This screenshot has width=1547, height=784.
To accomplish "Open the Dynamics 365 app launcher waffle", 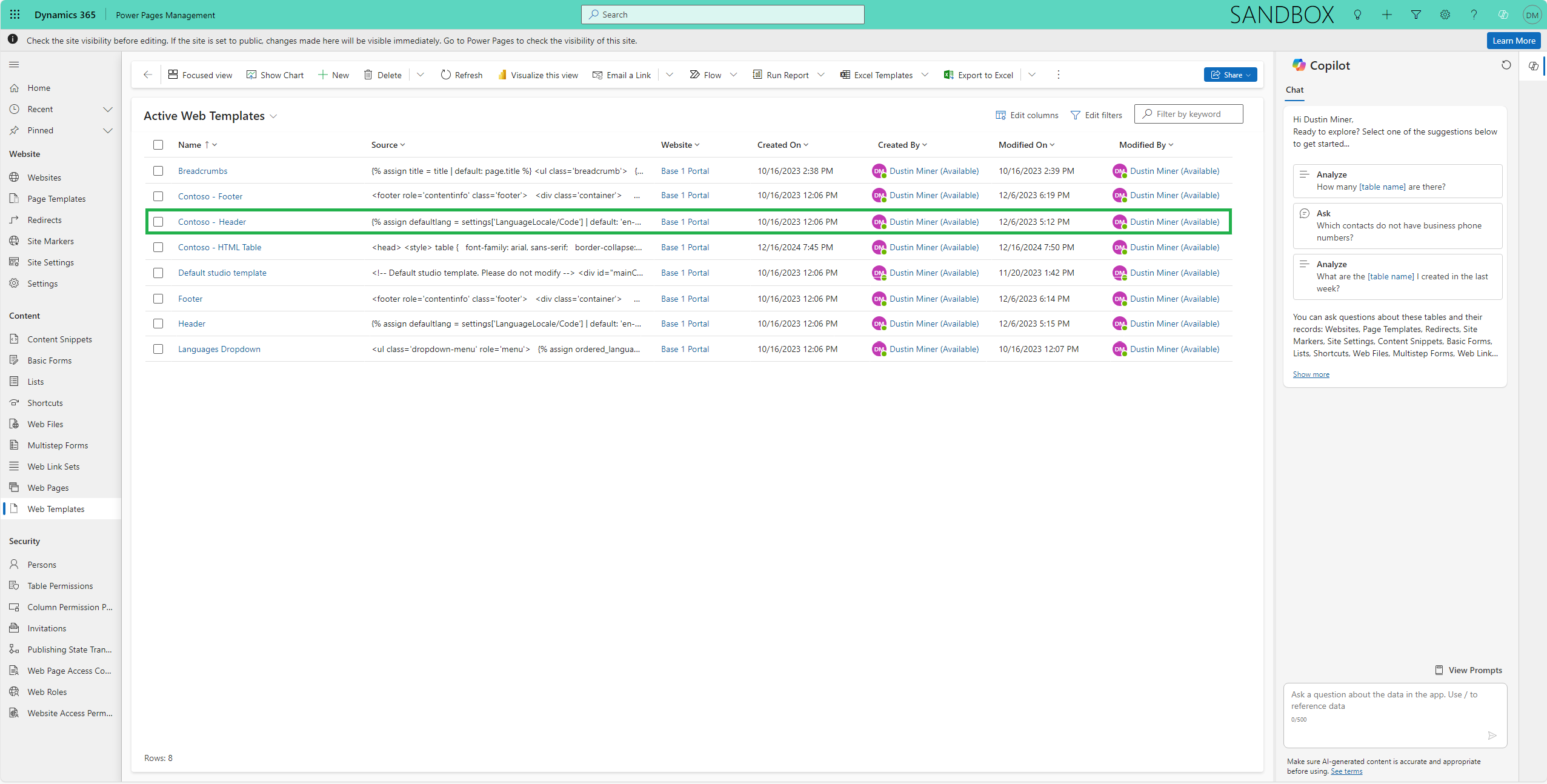I will click(x=15, y=15).
